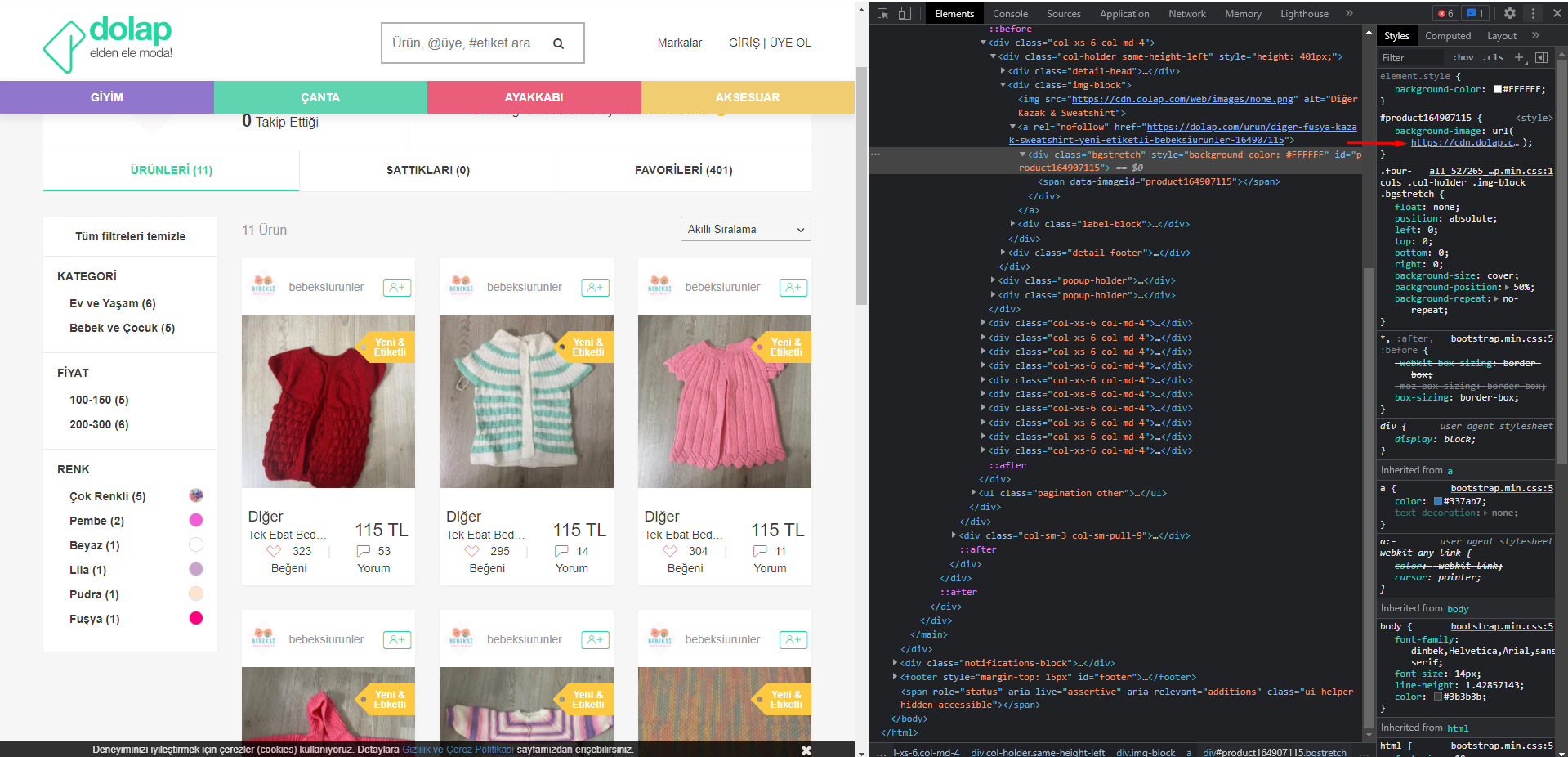Expand the background-position shorthand triangle

point(1507,287)
